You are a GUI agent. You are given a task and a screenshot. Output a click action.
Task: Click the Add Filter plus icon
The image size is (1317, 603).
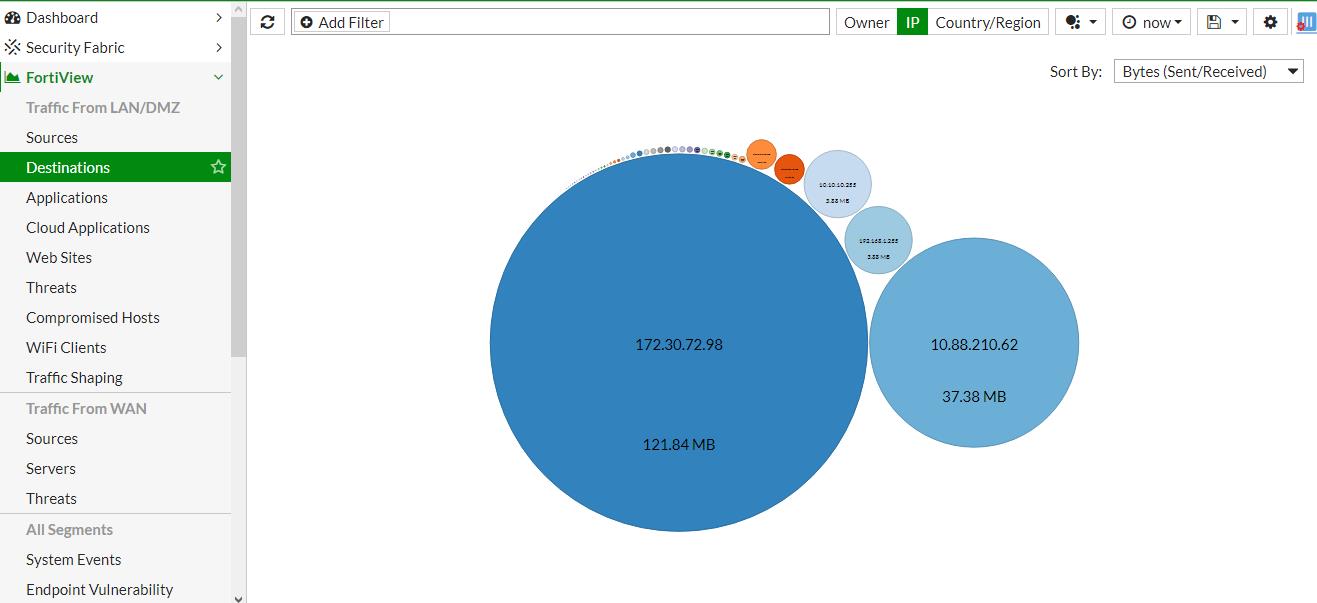306,22
